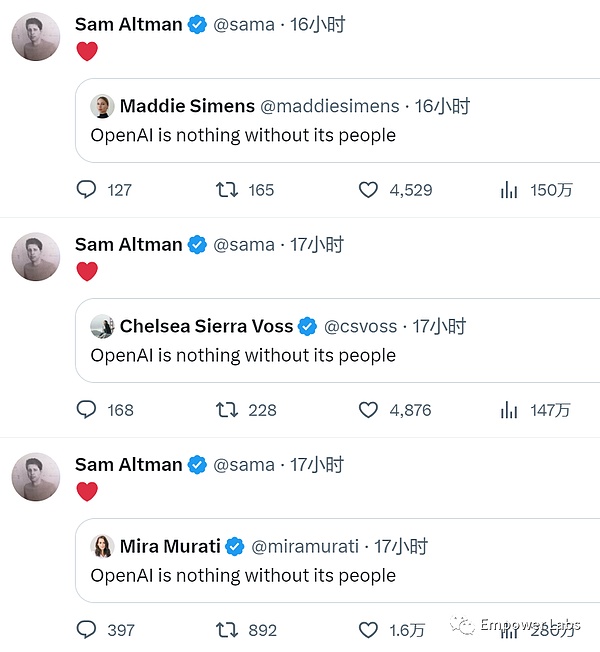Like the tweet with 4,529 likes
Viewport: 600px width, 652px height.
pyautogui.click(x=368, y=190)
